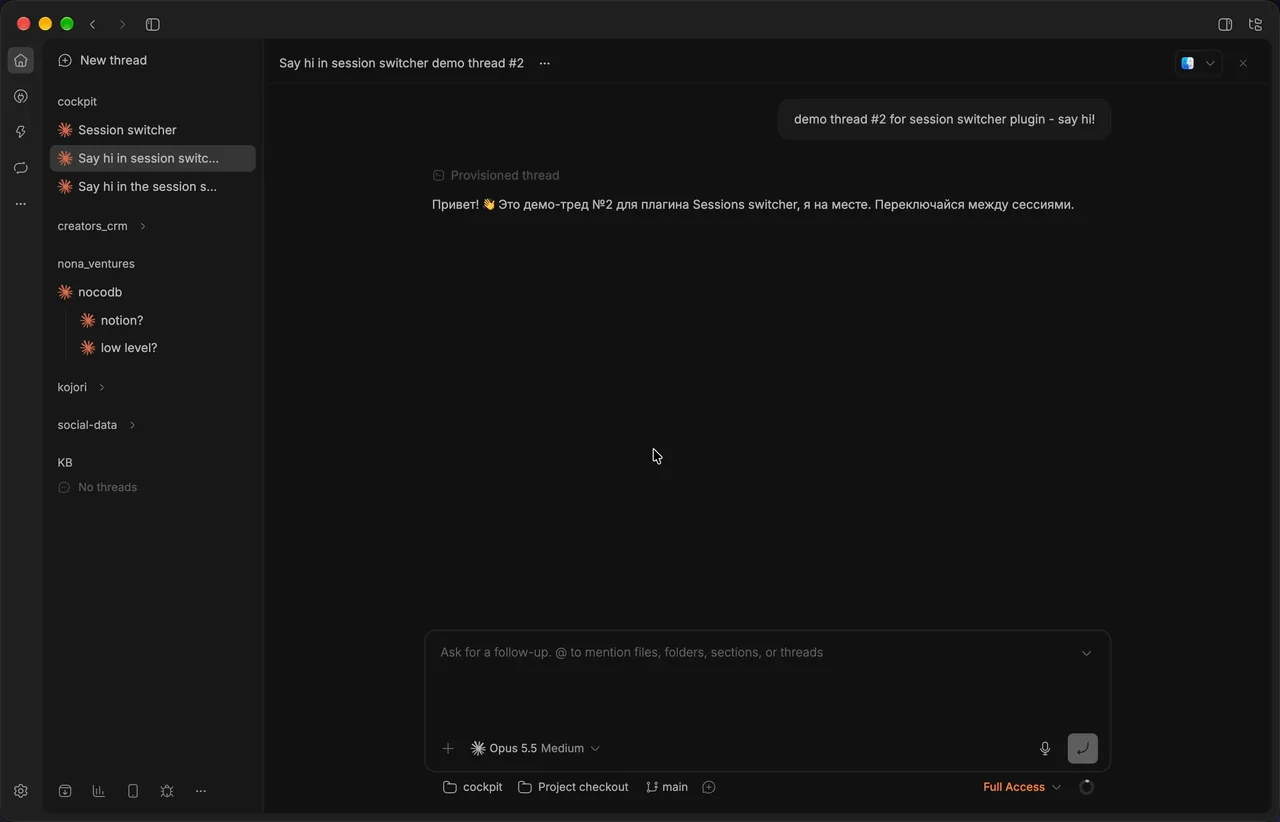
Task: Start dictation with the microphone icon
Action: click(x=1045, y=748)
